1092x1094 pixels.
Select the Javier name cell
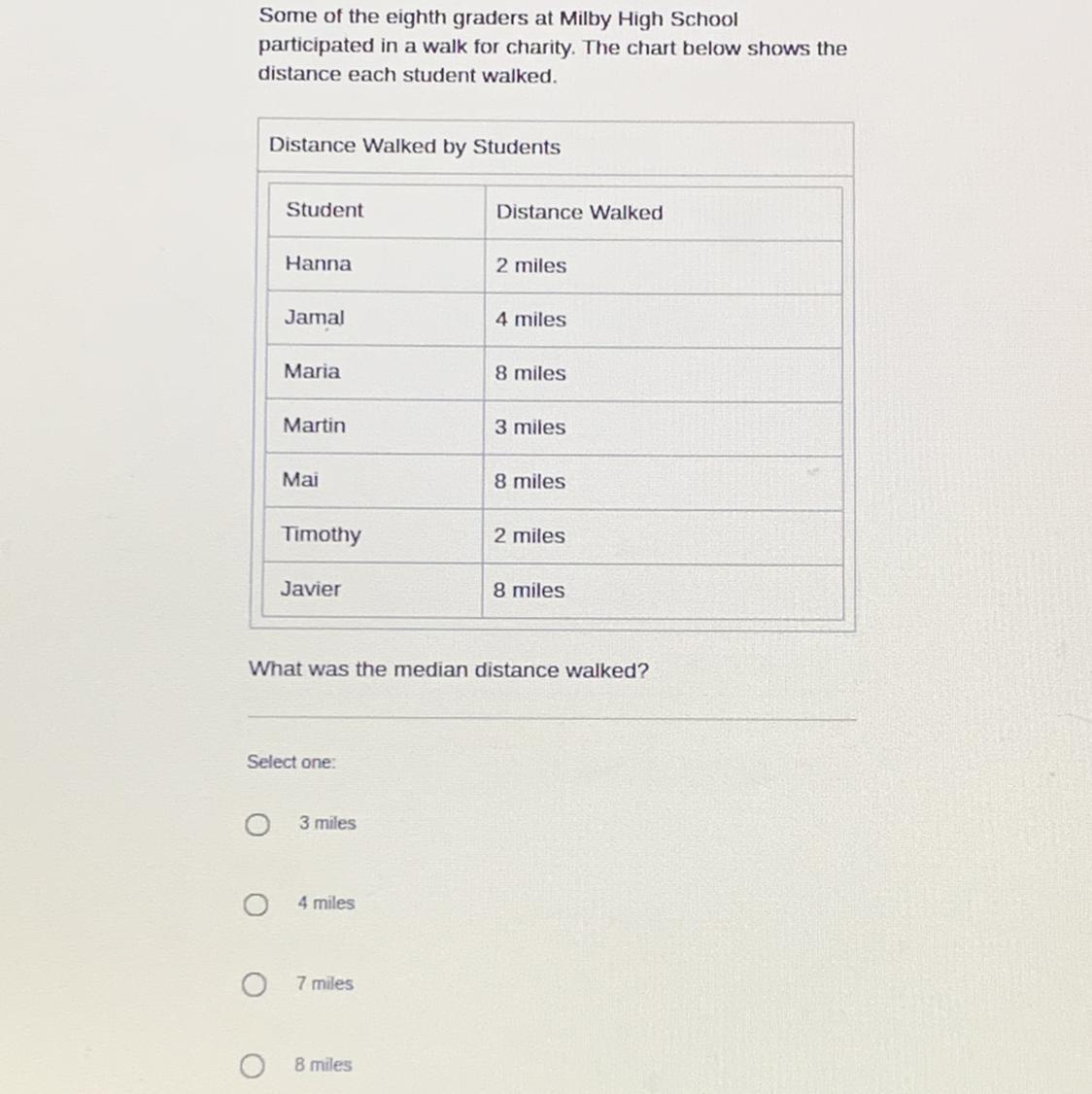coord(372,590)
